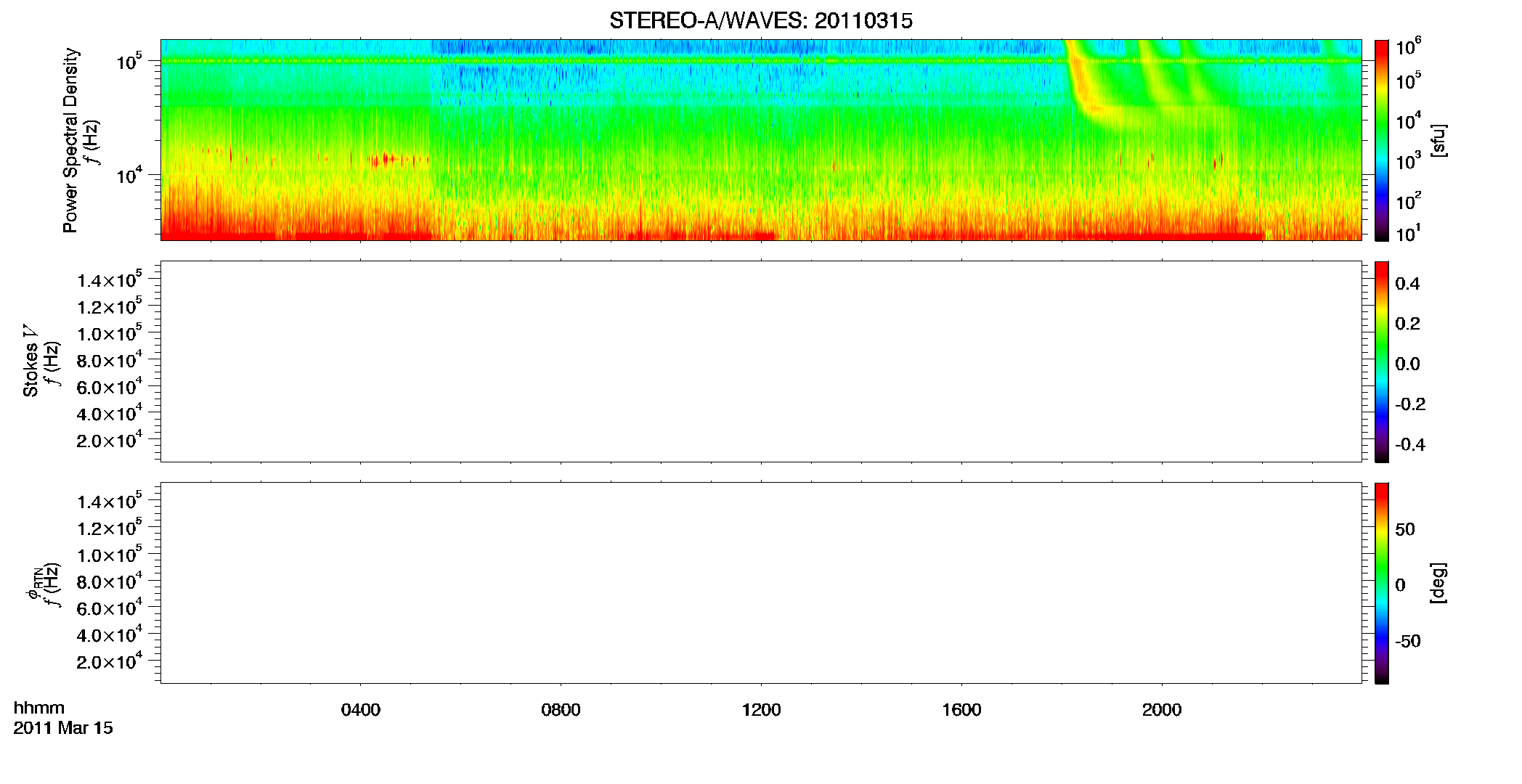Click the hhmm axis label
Image resolution: width=1522 pixels, height=784 pixels.
39,709
